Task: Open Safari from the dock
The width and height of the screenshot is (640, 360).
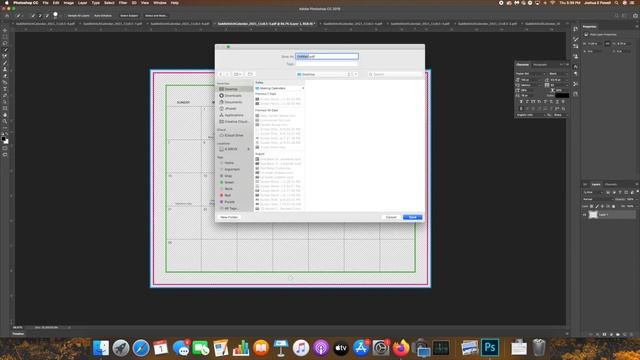Action: [141, 348]
